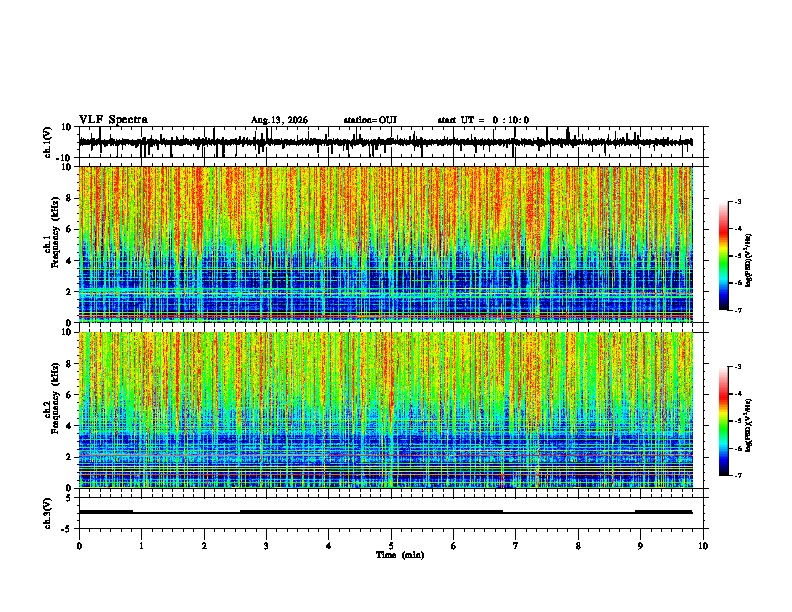Click the ch.2 colorbar log(PSD) unit label
The height and width of the screenshot is (612, 792).
coord(749,425)
